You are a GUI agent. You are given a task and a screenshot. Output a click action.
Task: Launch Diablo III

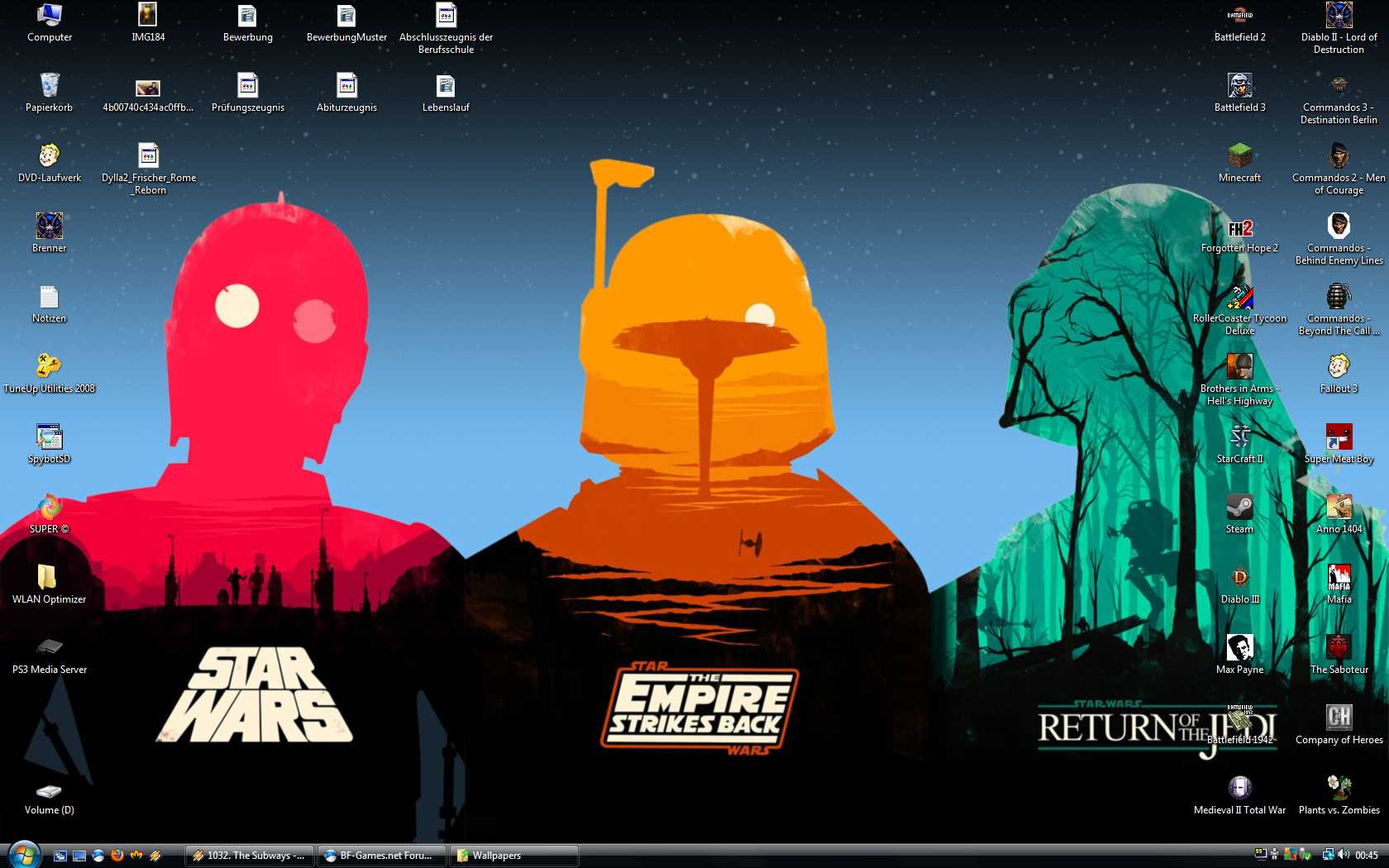point(1239,585)
